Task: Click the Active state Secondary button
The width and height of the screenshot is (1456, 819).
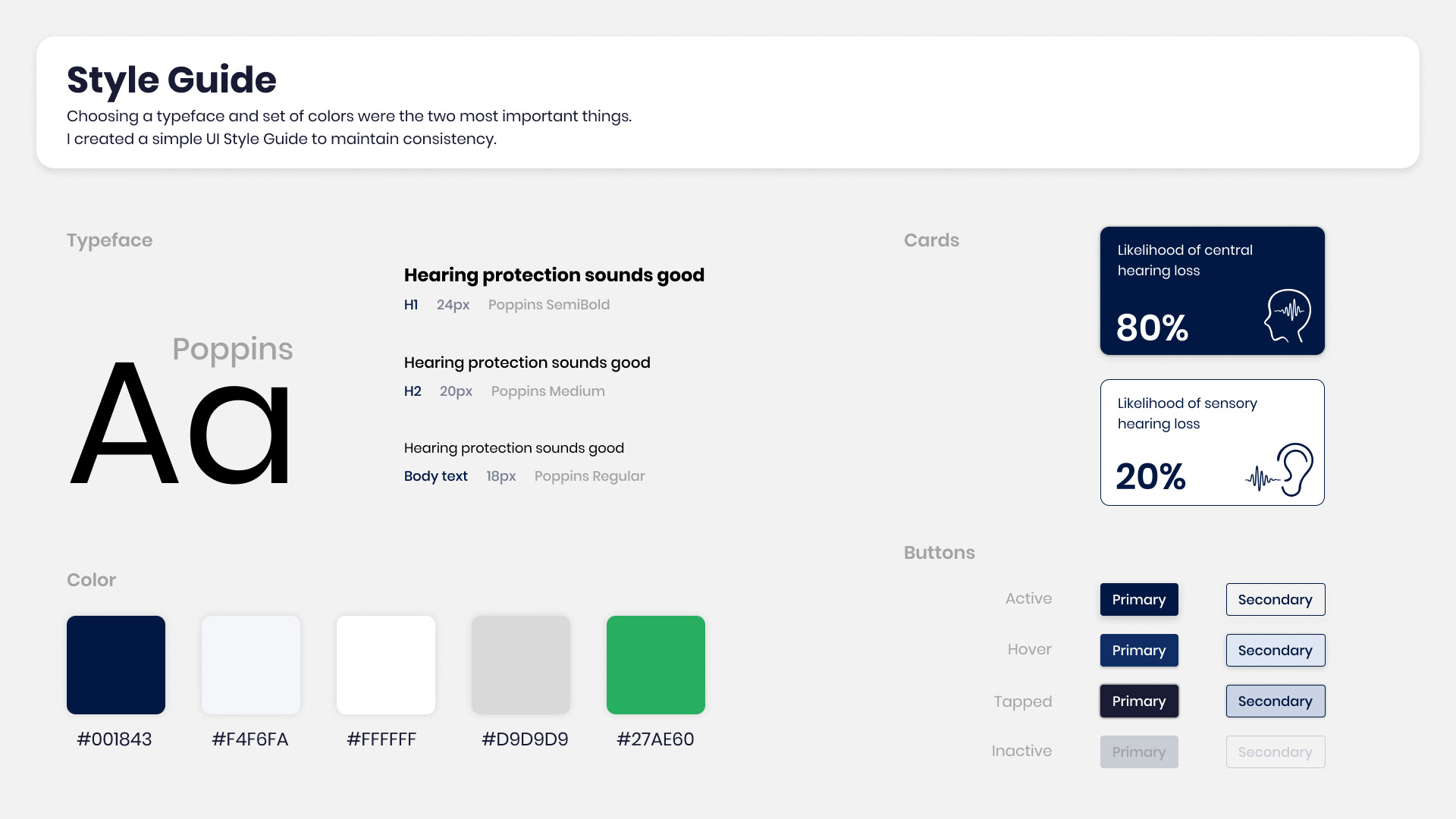Action: (1276, 600)
